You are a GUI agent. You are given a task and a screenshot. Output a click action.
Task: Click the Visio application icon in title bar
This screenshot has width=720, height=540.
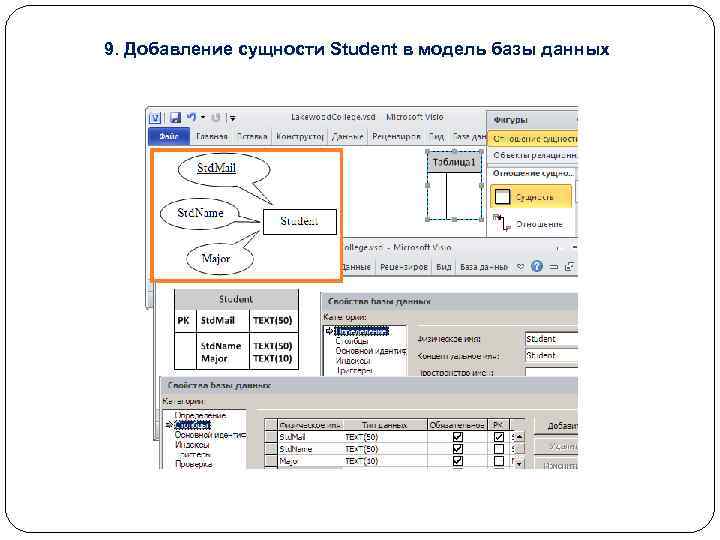point(155,118)
